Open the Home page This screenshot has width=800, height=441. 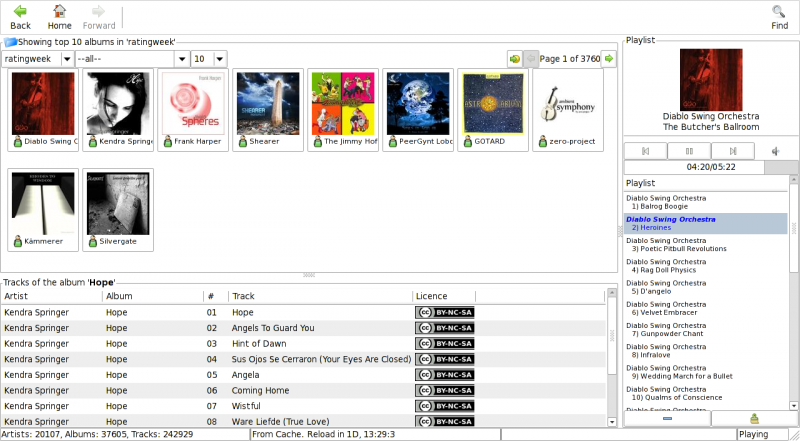coord(60,16)
